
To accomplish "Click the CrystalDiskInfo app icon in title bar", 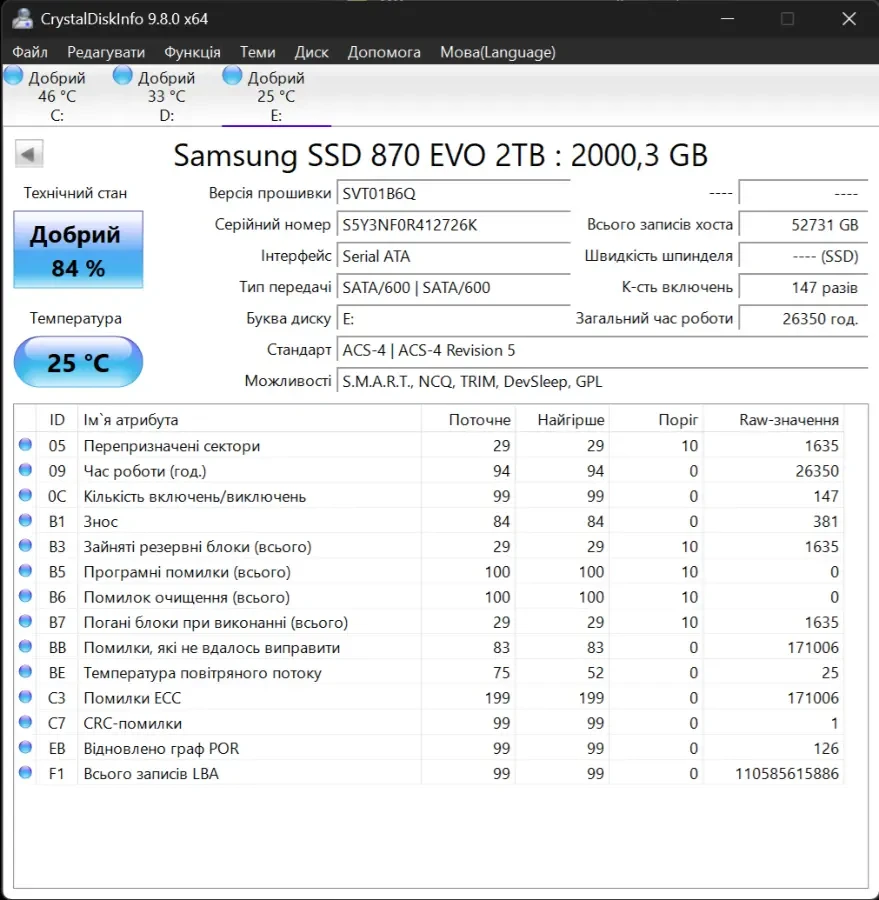I will point(23,18).
